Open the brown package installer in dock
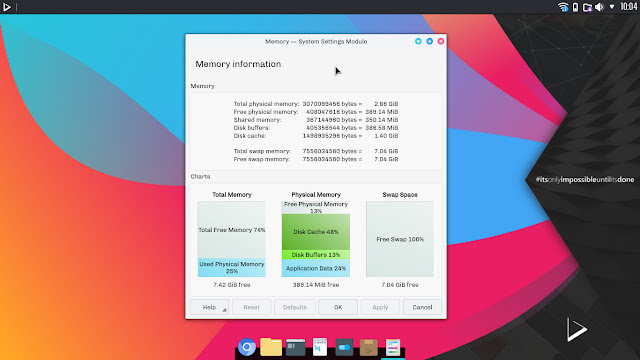 click(368, 347)
